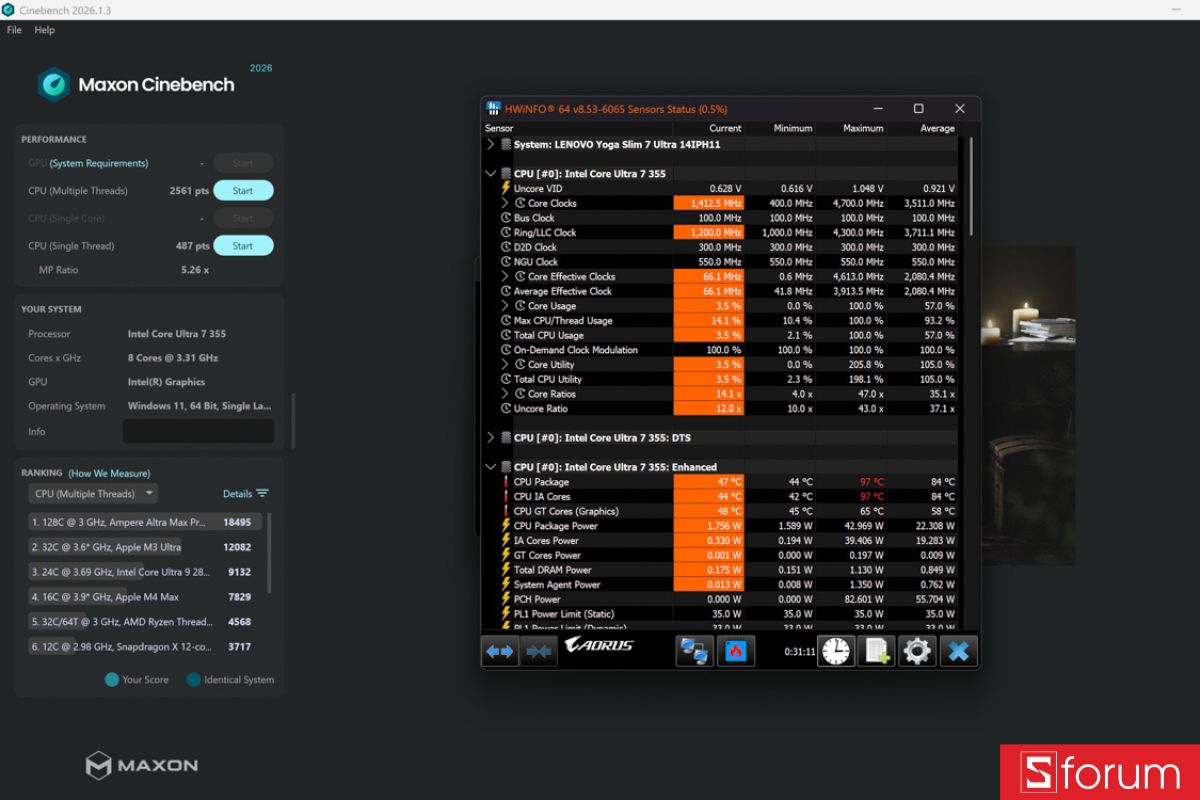The image size is (1200, 800).
Task: Expand the Core Clocks row
Action: (x=505, y=203)
